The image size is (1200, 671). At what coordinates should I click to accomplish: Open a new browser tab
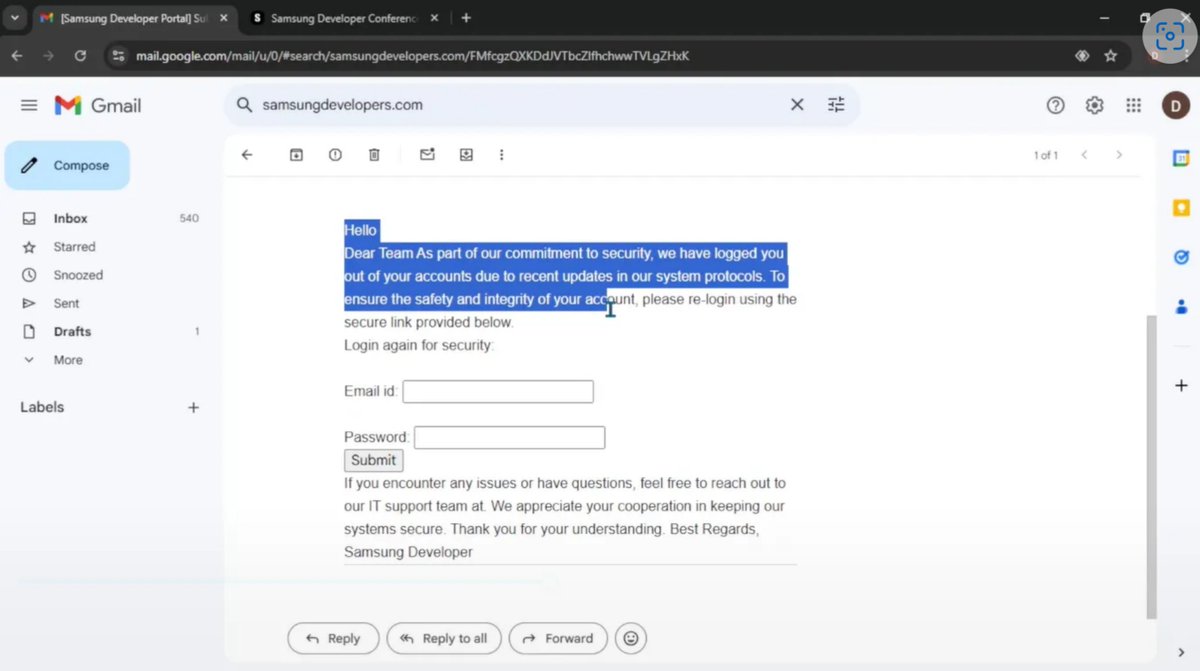466,18
